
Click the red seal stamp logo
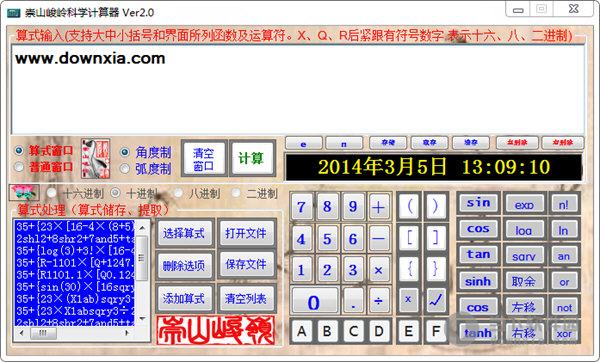(216, 330)
